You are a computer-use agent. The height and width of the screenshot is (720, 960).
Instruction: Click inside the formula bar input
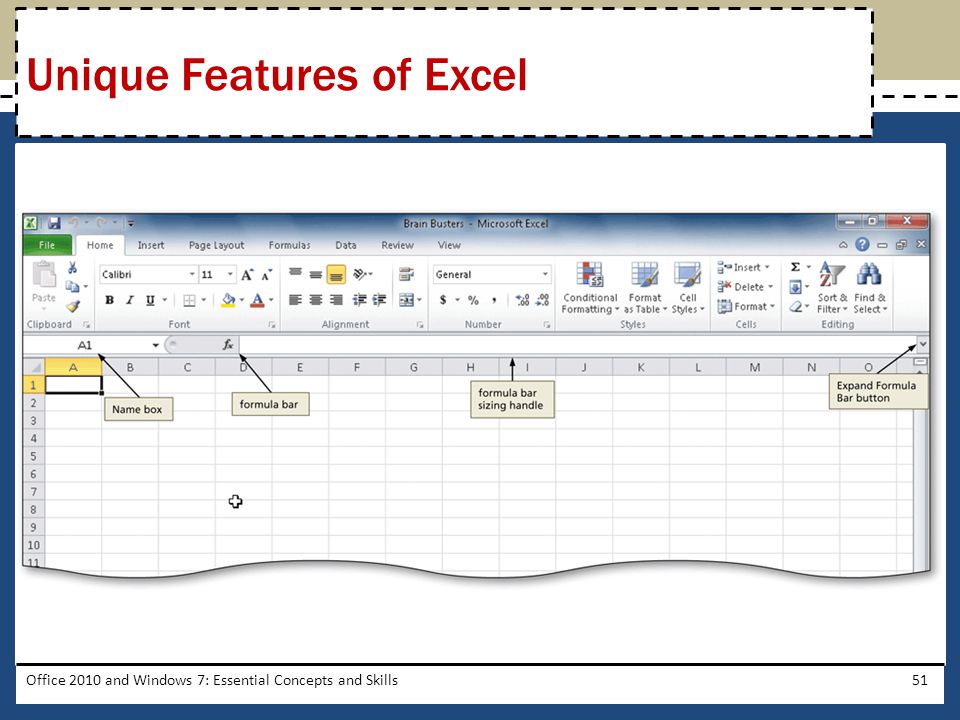577,345
